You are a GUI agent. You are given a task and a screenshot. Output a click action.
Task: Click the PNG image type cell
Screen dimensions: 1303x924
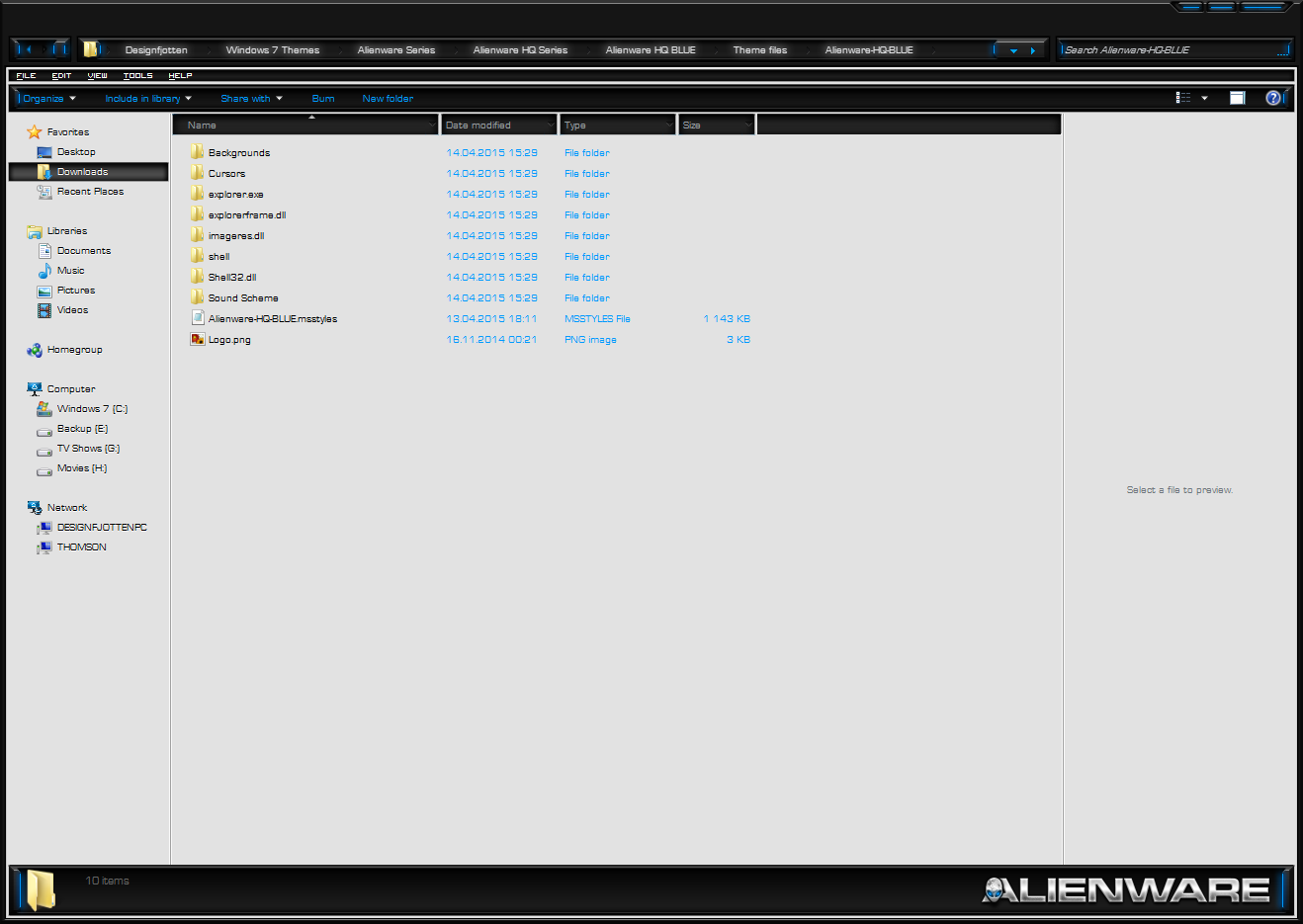coord(590,340)
